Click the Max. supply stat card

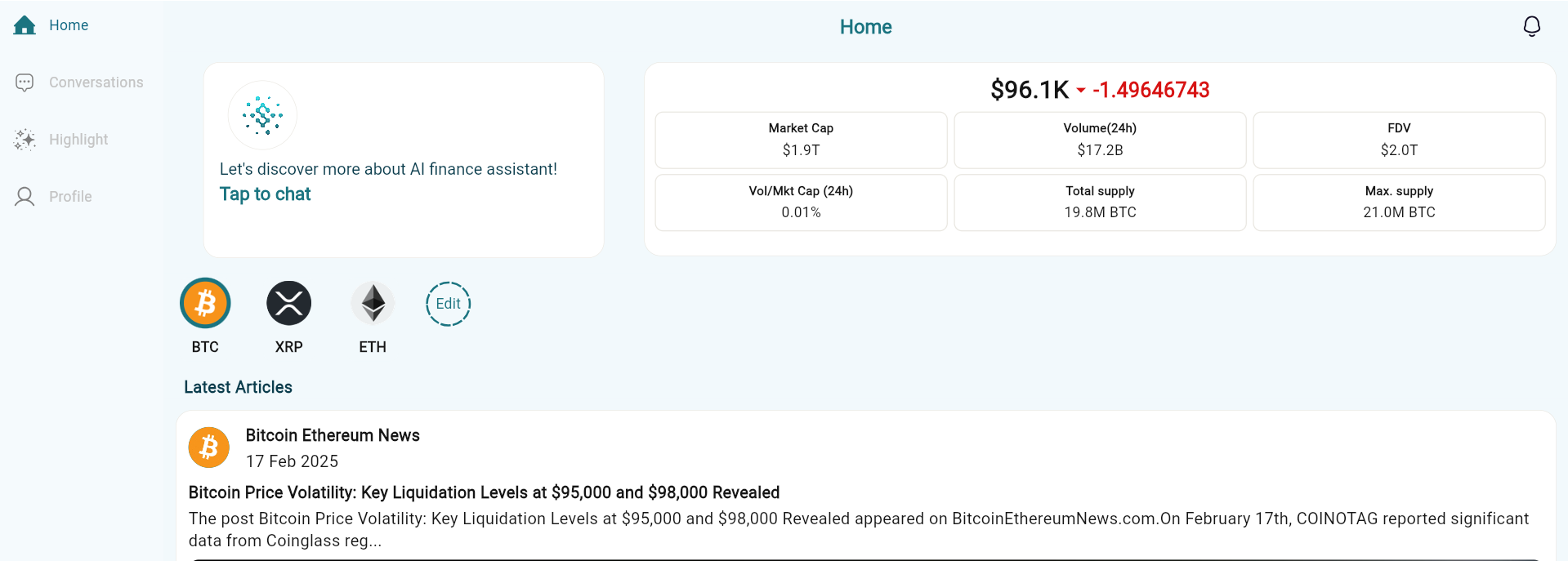1399,203
